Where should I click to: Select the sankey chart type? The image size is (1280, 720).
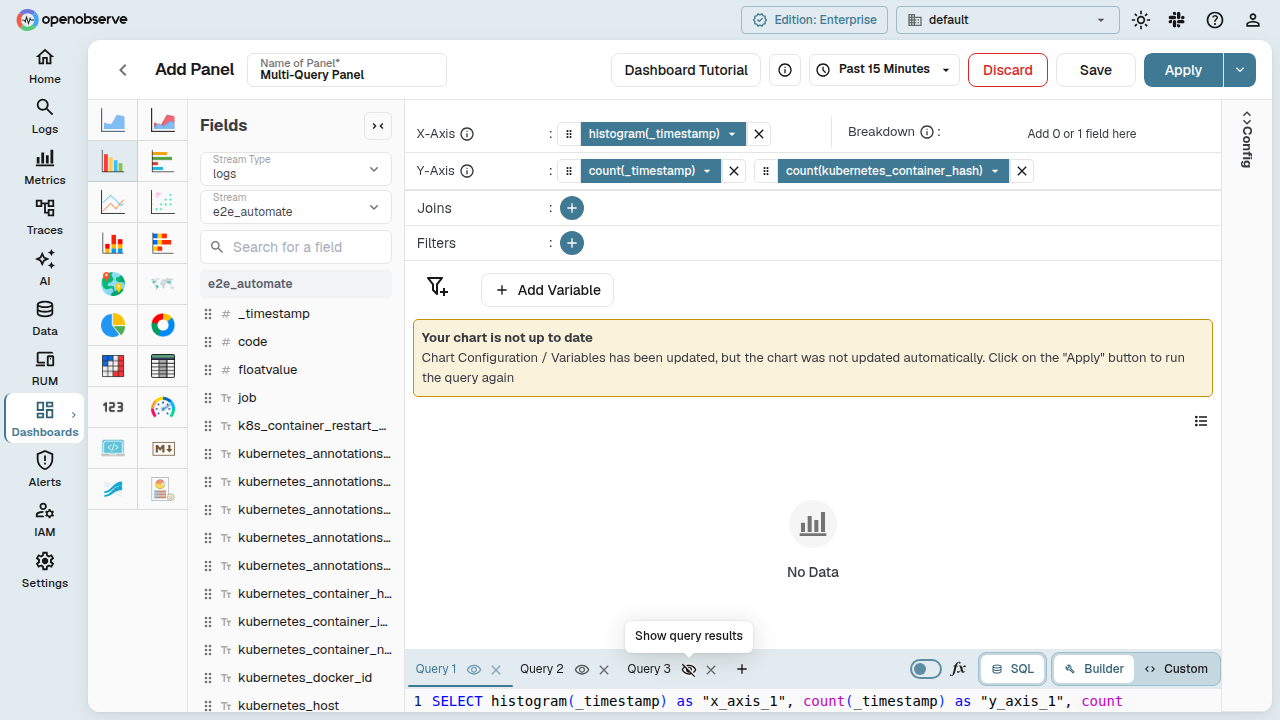pos(113,489)
